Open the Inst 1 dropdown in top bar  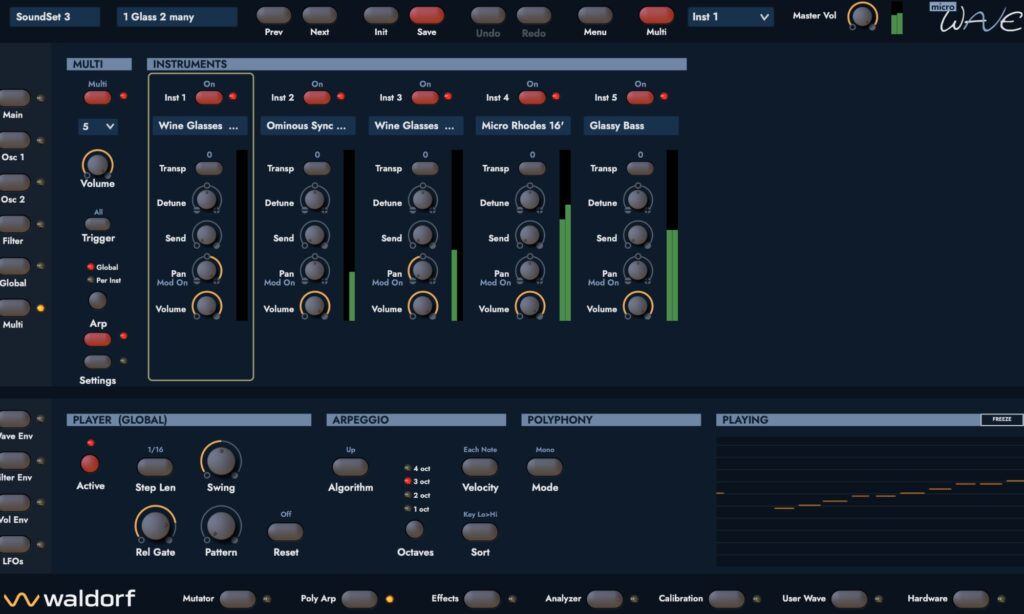(731, 16)
